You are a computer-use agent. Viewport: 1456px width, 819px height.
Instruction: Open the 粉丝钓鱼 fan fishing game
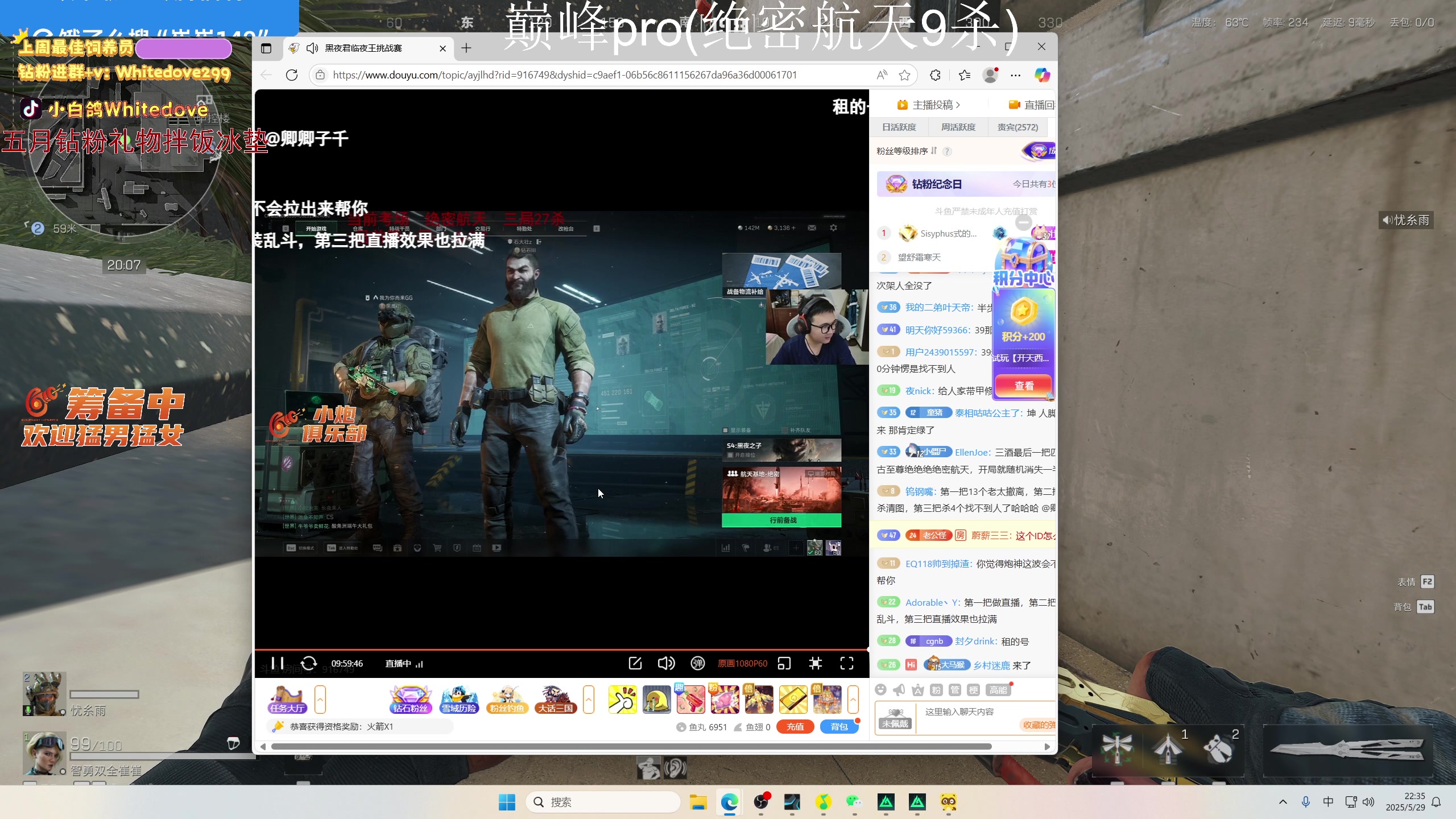(x=507, y=700)
